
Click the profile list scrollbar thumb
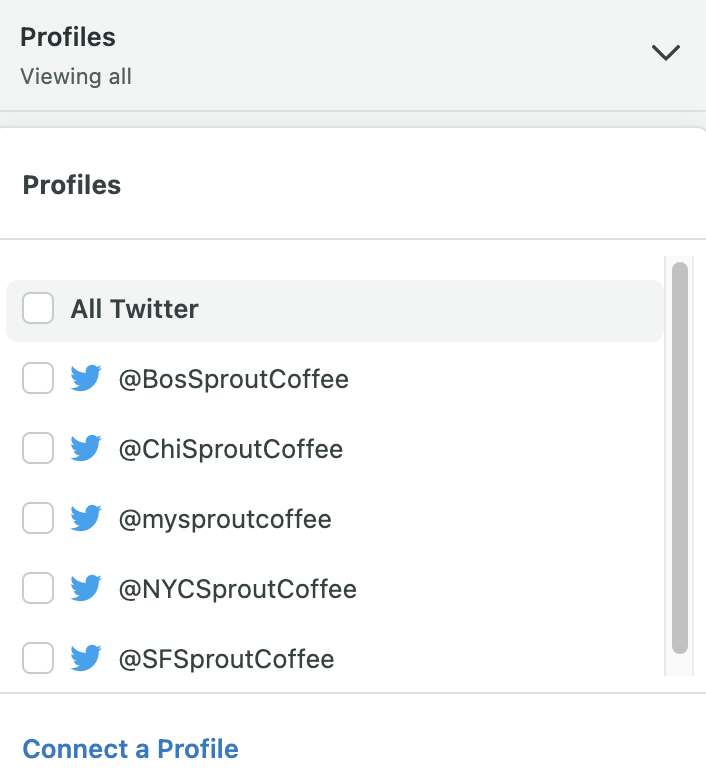click(x=680, y=458)
